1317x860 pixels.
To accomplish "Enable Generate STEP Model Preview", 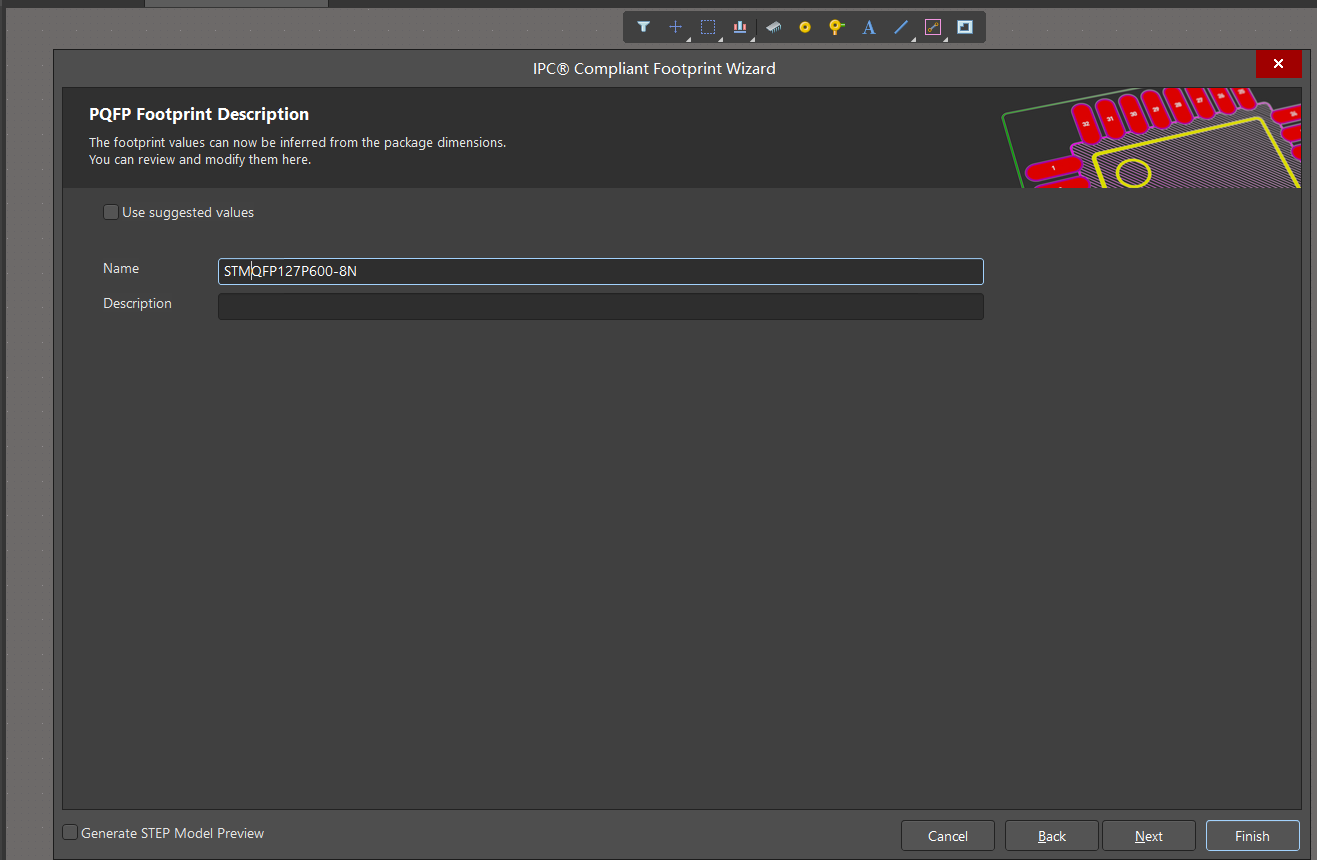I will click(70, 832).
